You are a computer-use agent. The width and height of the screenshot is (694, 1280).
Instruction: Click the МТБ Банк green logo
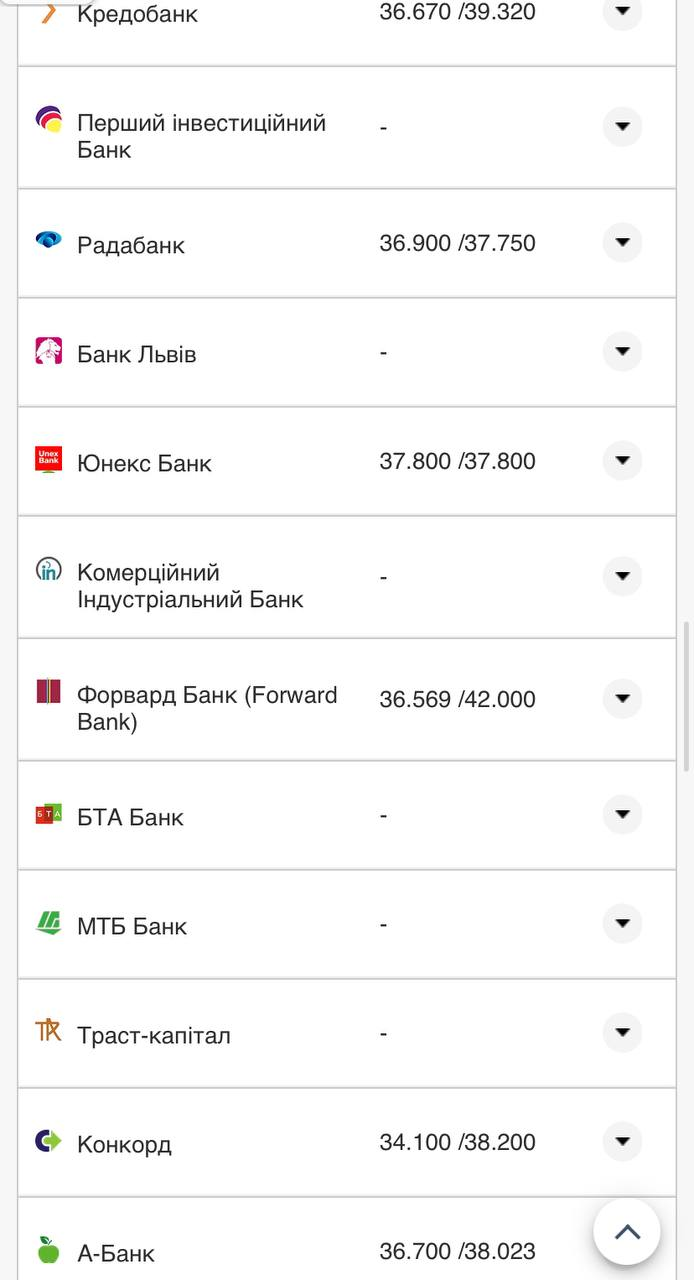(x=48, y=923)
